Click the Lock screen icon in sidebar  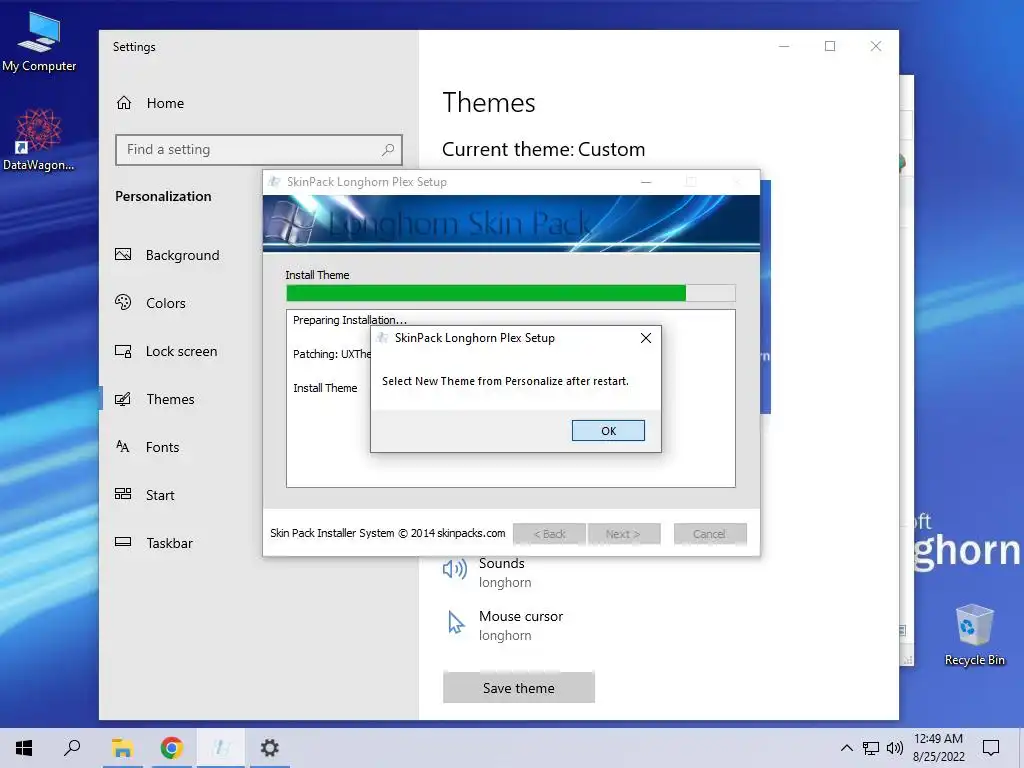point(123,351)
